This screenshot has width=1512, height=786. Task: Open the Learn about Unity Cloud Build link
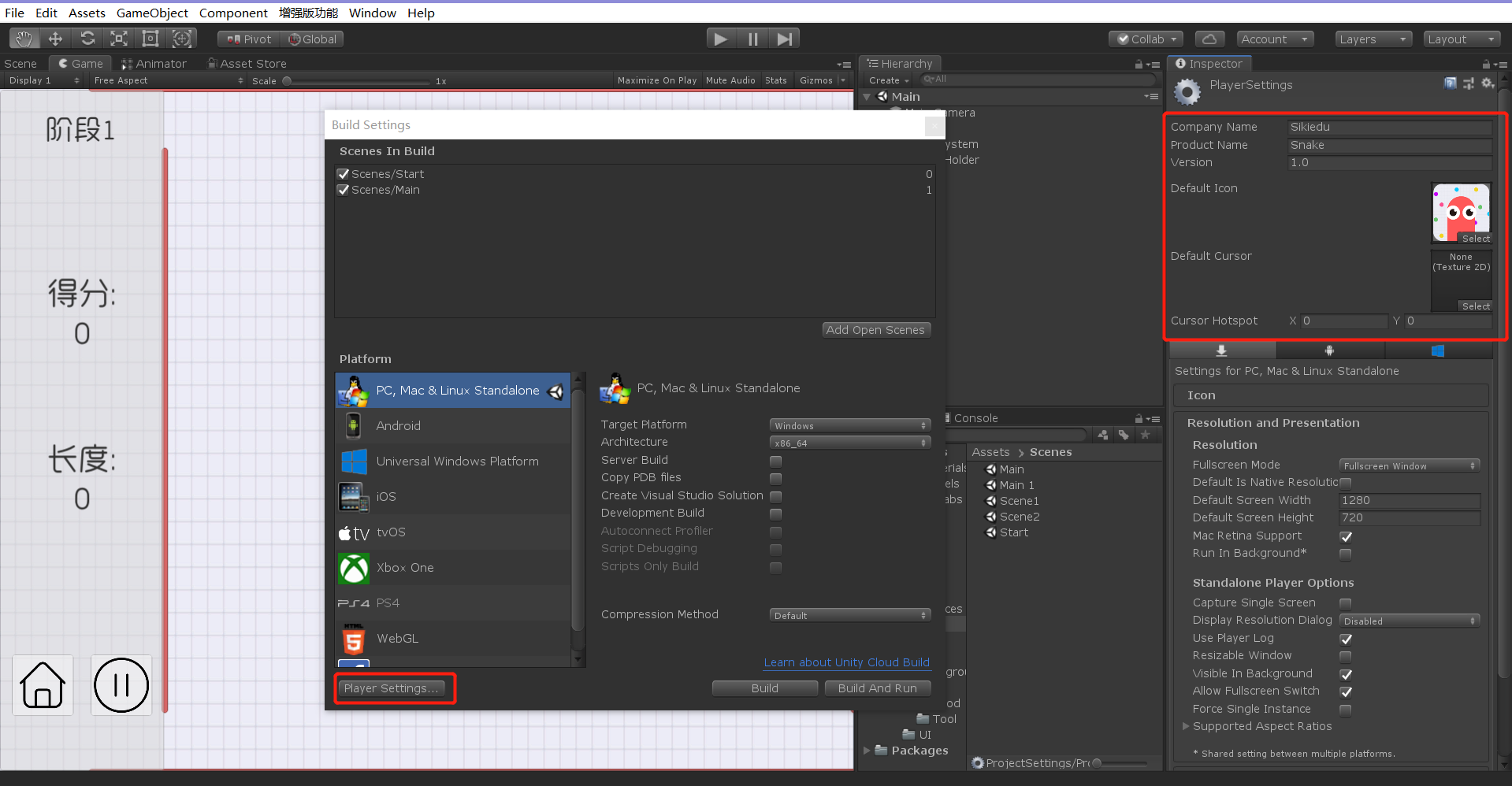pos(846,662)
